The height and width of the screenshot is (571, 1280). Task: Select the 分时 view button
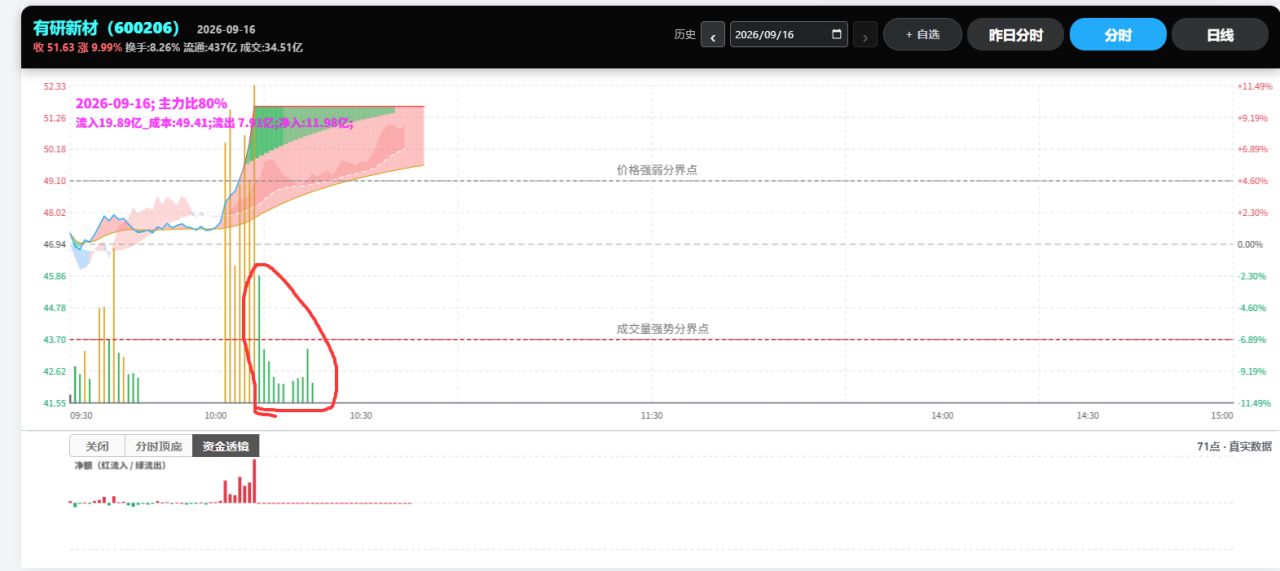click(x=1118, y=34)
